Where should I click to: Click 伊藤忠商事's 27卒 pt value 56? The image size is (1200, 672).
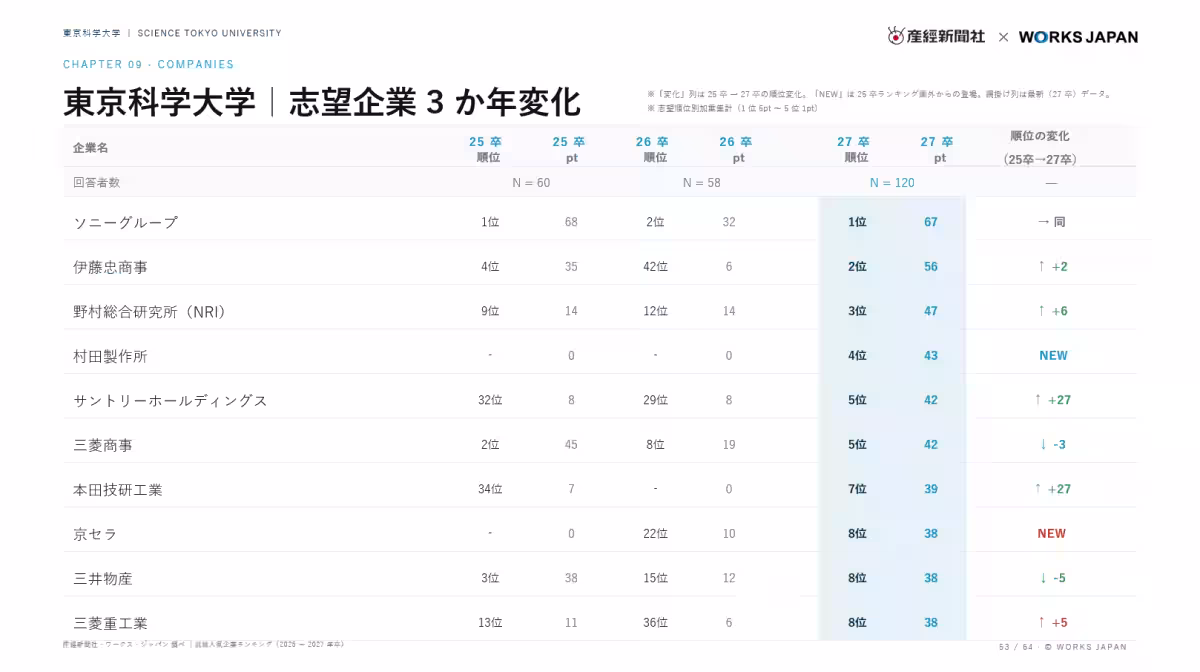pyautogui.click(x=931, y=267)
